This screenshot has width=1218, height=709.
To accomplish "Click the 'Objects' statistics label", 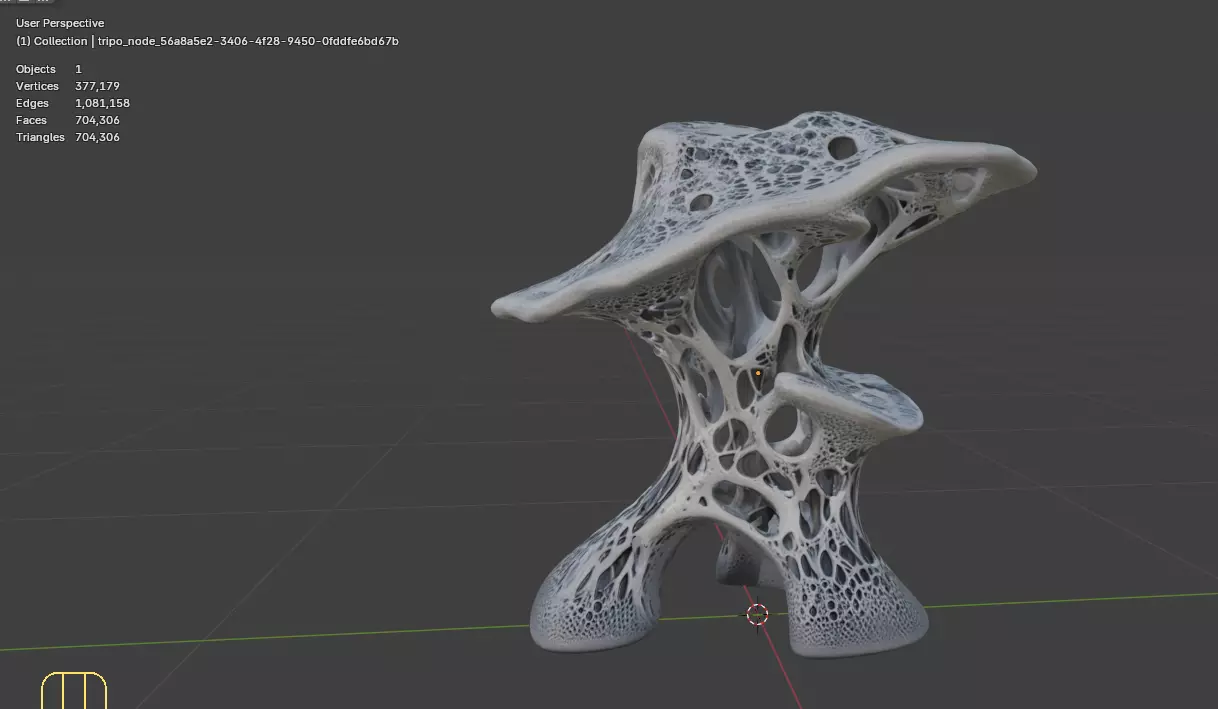I will [36, 69].
